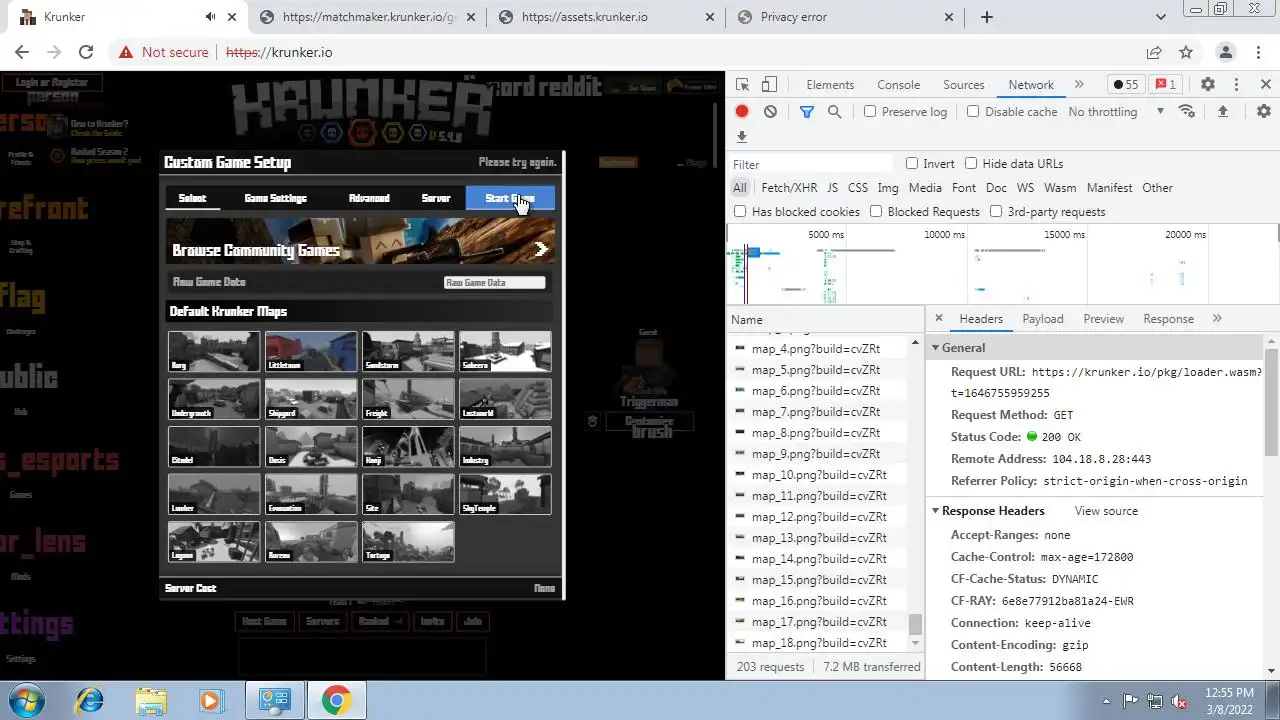Export HAR file with download arrow
1280x720 pixels.
click(742, 137)
